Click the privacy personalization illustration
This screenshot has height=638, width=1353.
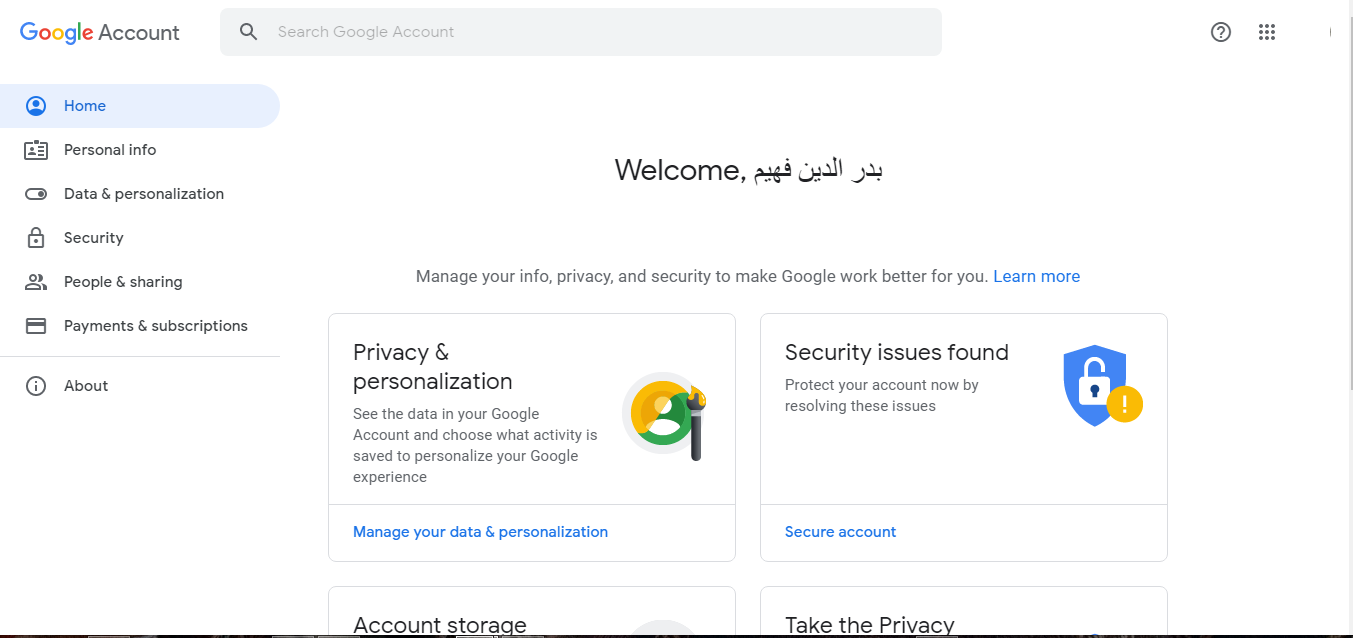tap(665, 415)
